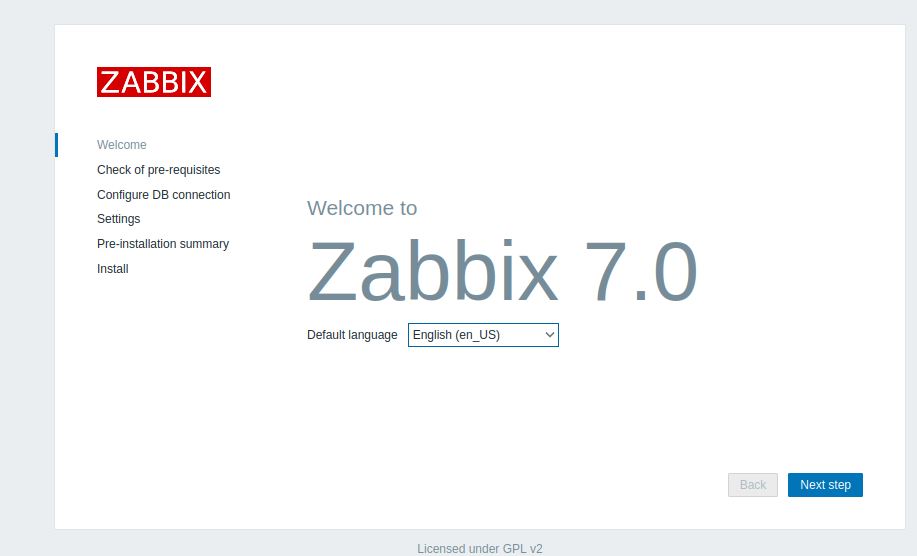Select the Settings step
The height and width of the screenshot is (556, 917).
pyautogui.click(x=119, y=219)
